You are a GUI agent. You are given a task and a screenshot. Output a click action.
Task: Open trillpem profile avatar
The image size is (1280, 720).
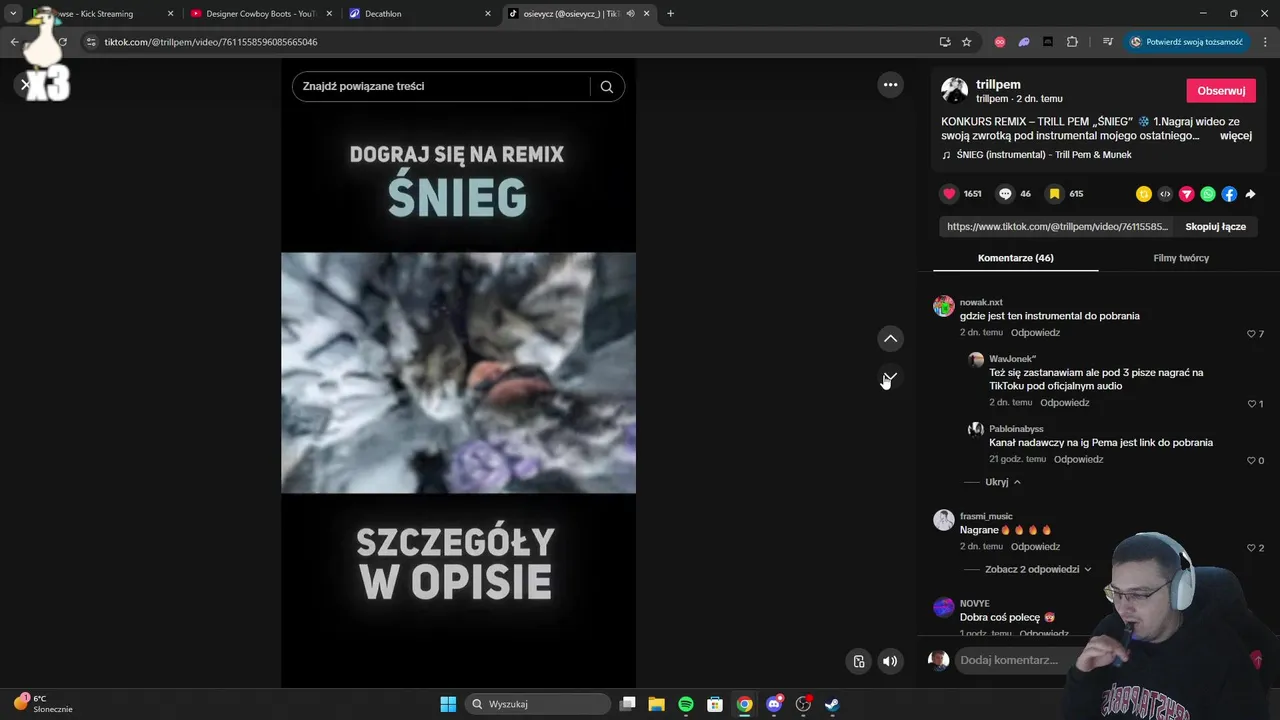954,90
